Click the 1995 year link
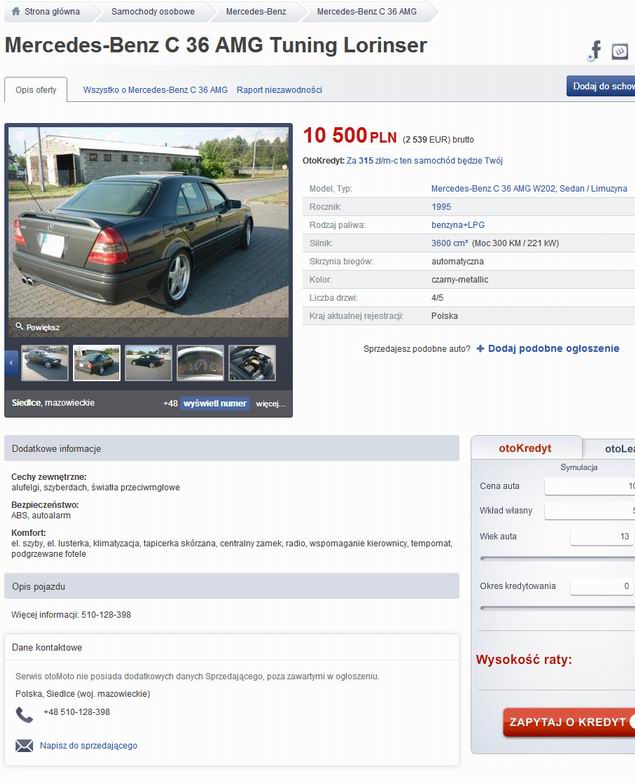635x783 pixels. (x=441, y=207)
